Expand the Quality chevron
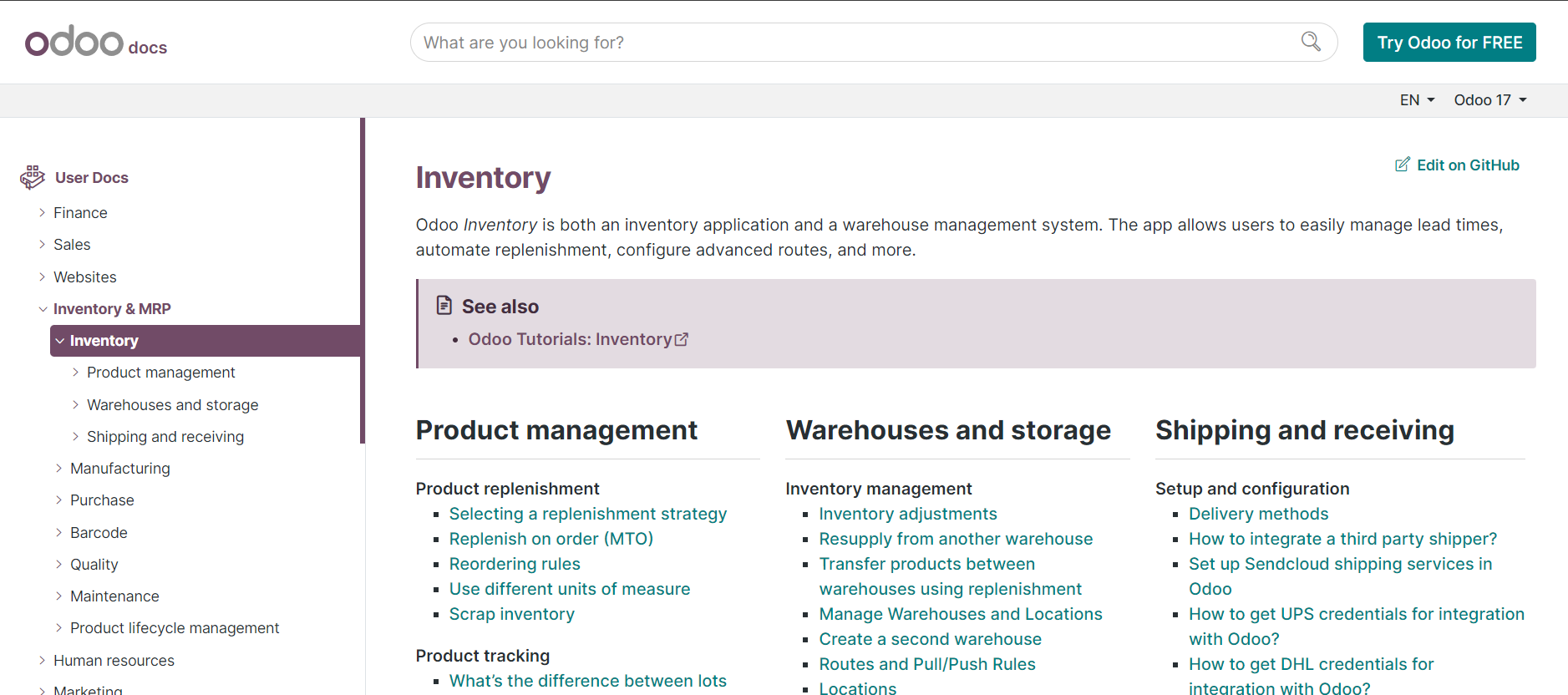 pos(58,564)
